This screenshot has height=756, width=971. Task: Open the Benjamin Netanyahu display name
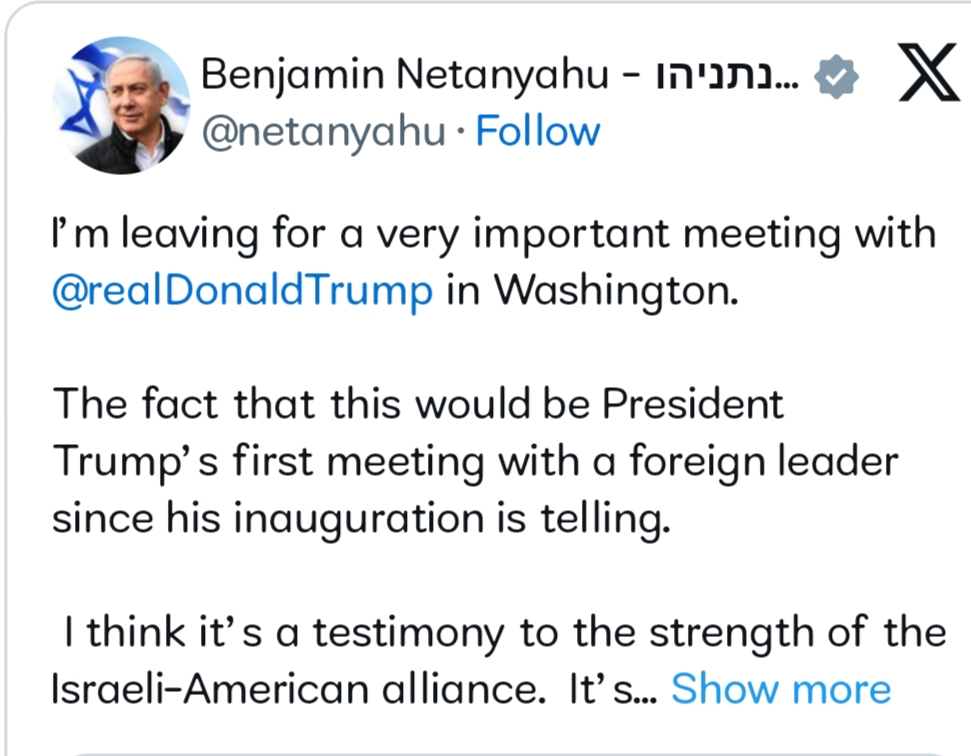tap(405, 75)
